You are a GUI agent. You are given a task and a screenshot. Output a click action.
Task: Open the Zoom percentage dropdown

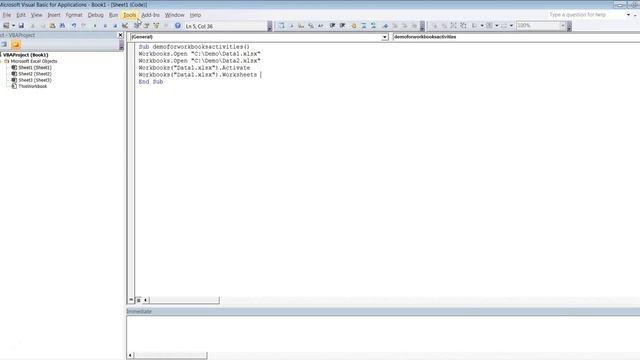562,26
